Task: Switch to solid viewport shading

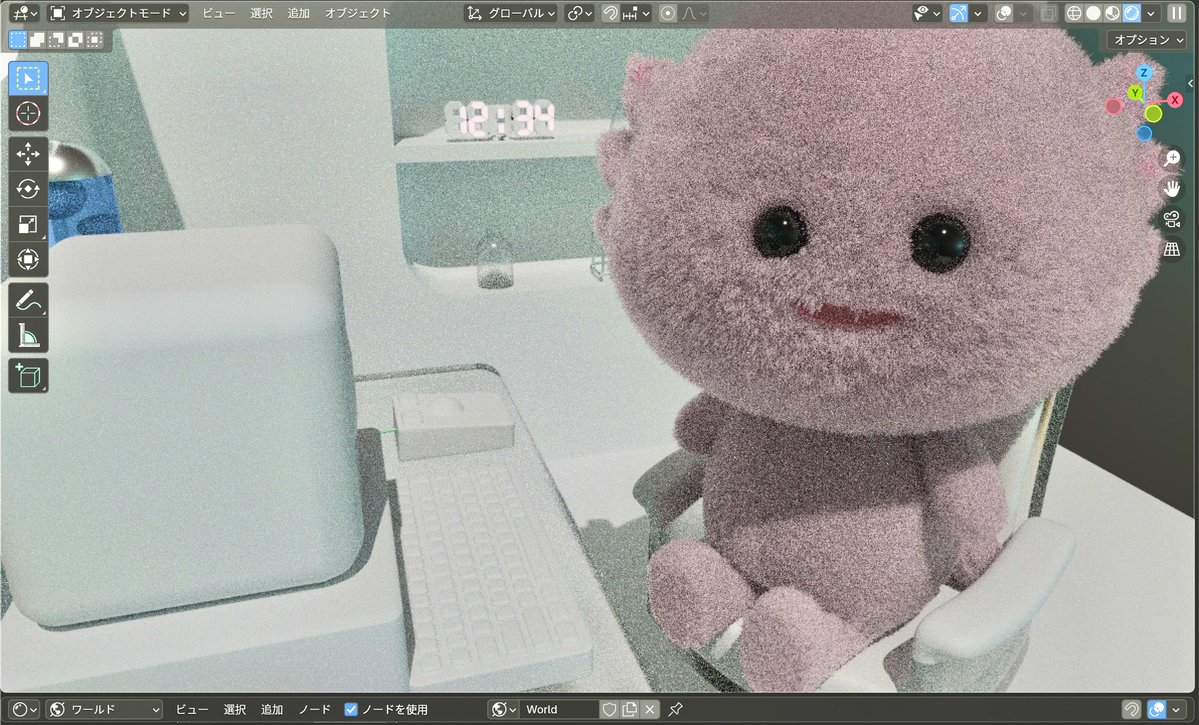Action: (1093, 13)
